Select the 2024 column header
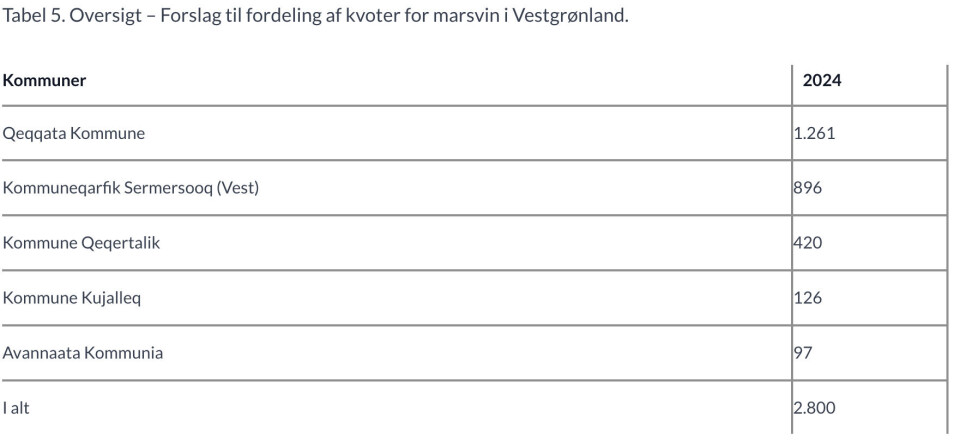This screenshot has height=448, width=960. (822, 80)
